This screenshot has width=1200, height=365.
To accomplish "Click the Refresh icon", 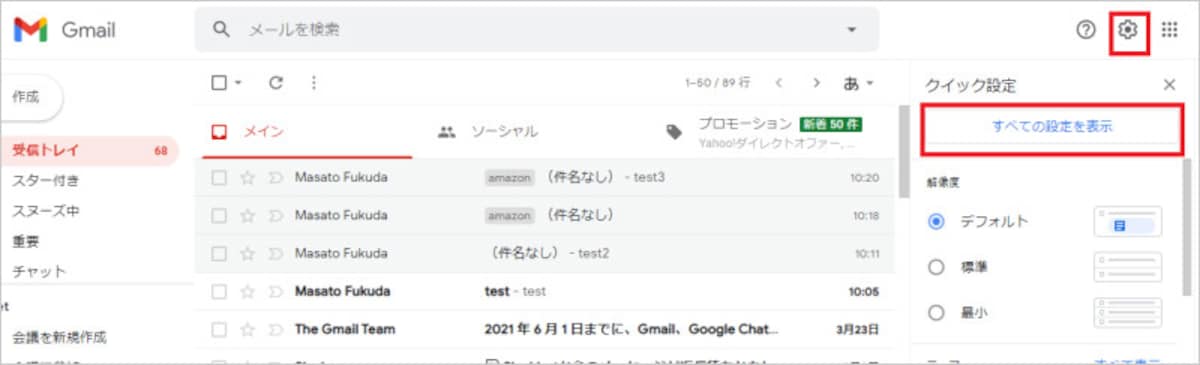I will click(277, 83).
